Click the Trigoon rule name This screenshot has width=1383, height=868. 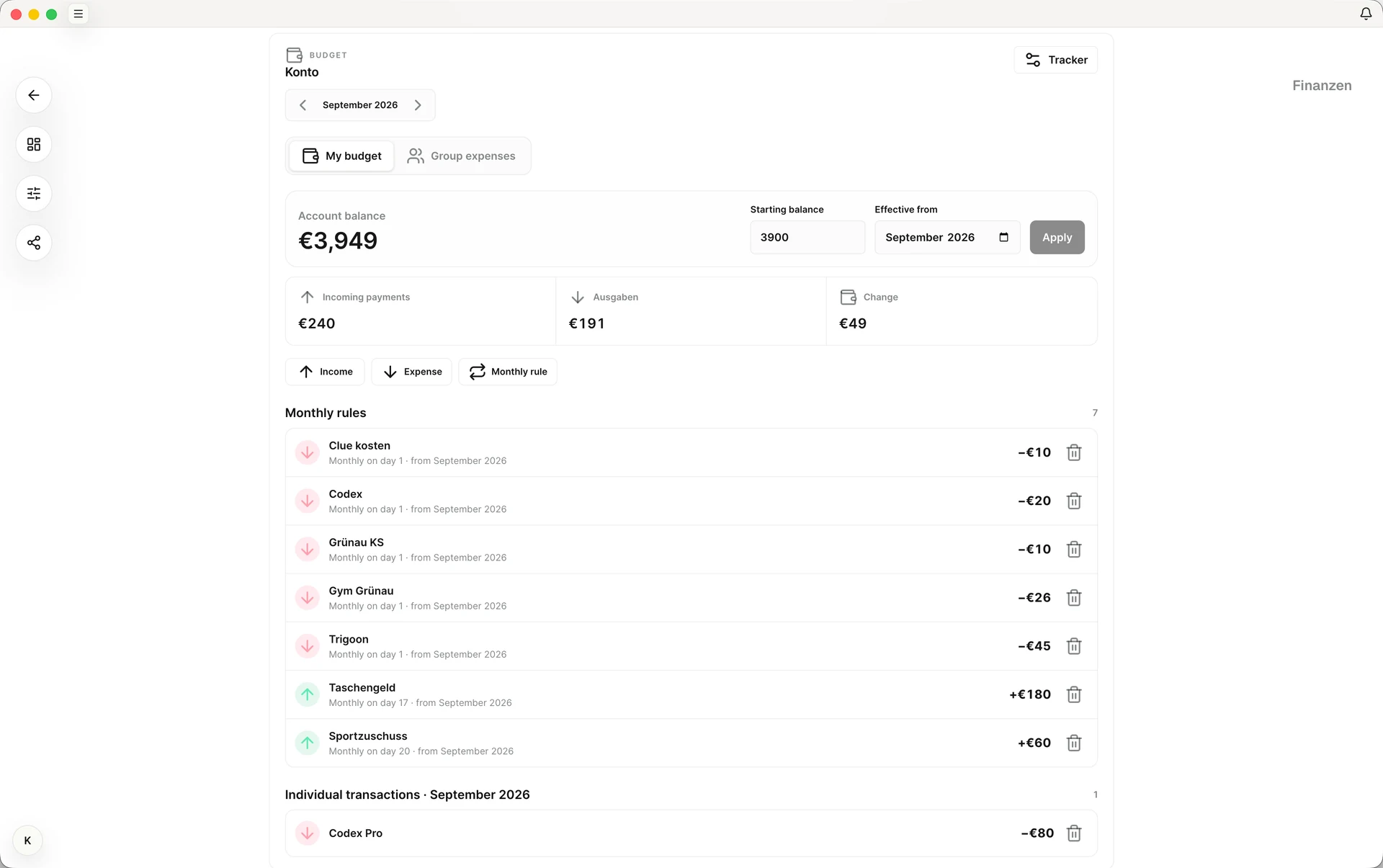(x=349, y=639)
